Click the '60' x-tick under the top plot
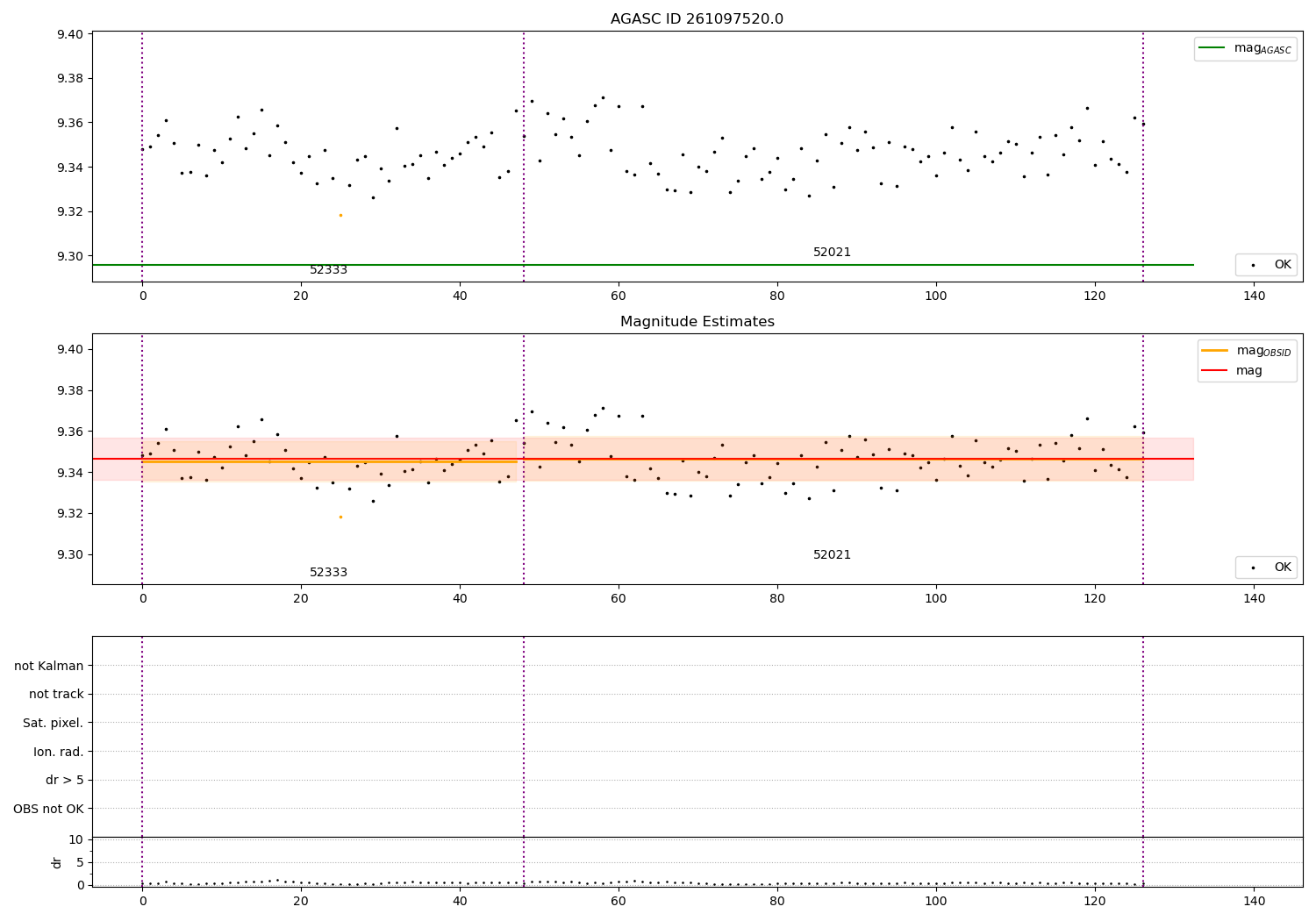Image resolution: width=1316 pixels, height=921 pixels. 619,296
